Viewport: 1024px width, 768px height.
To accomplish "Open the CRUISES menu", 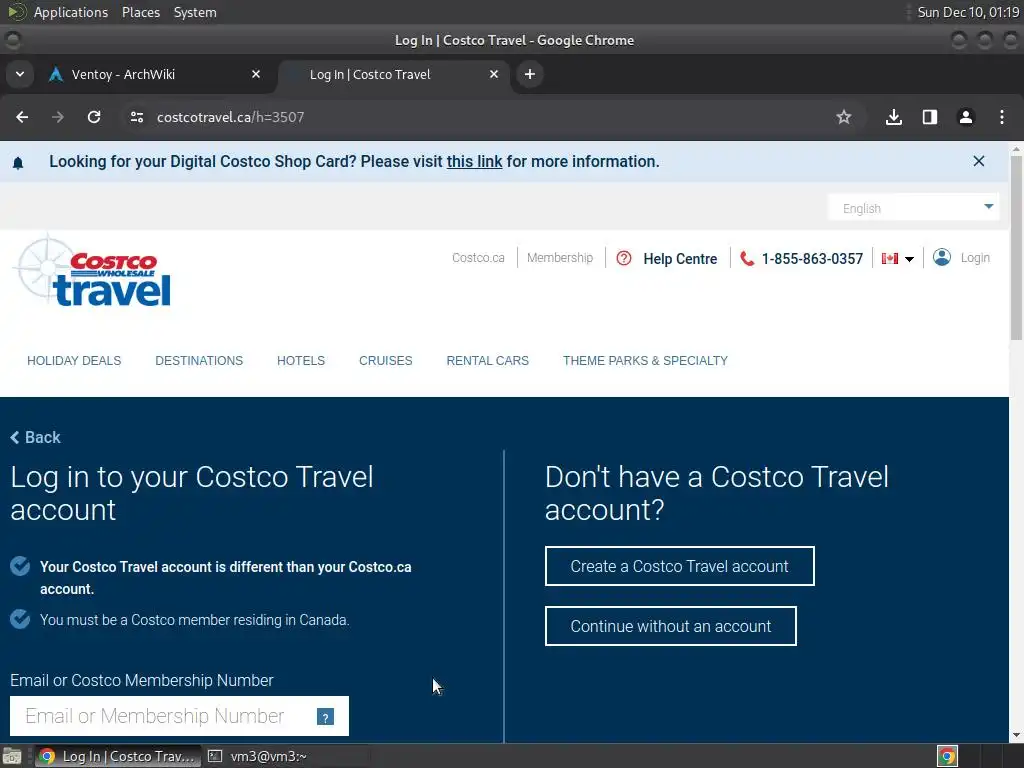I will coord(385,360).
